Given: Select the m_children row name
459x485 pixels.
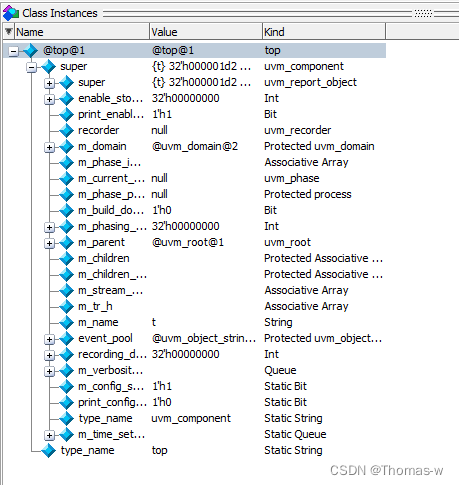Looking at the screenshot, I should tap(104, 258).
